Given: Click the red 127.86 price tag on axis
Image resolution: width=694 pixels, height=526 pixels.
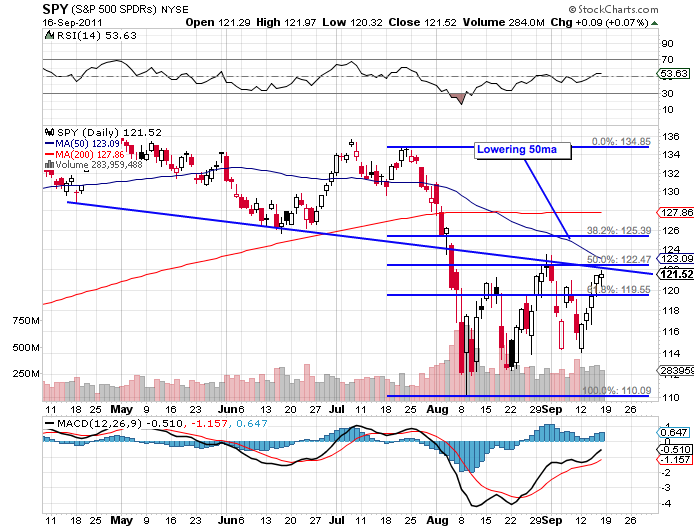Looking at the screenshot, I should (676, 213).
